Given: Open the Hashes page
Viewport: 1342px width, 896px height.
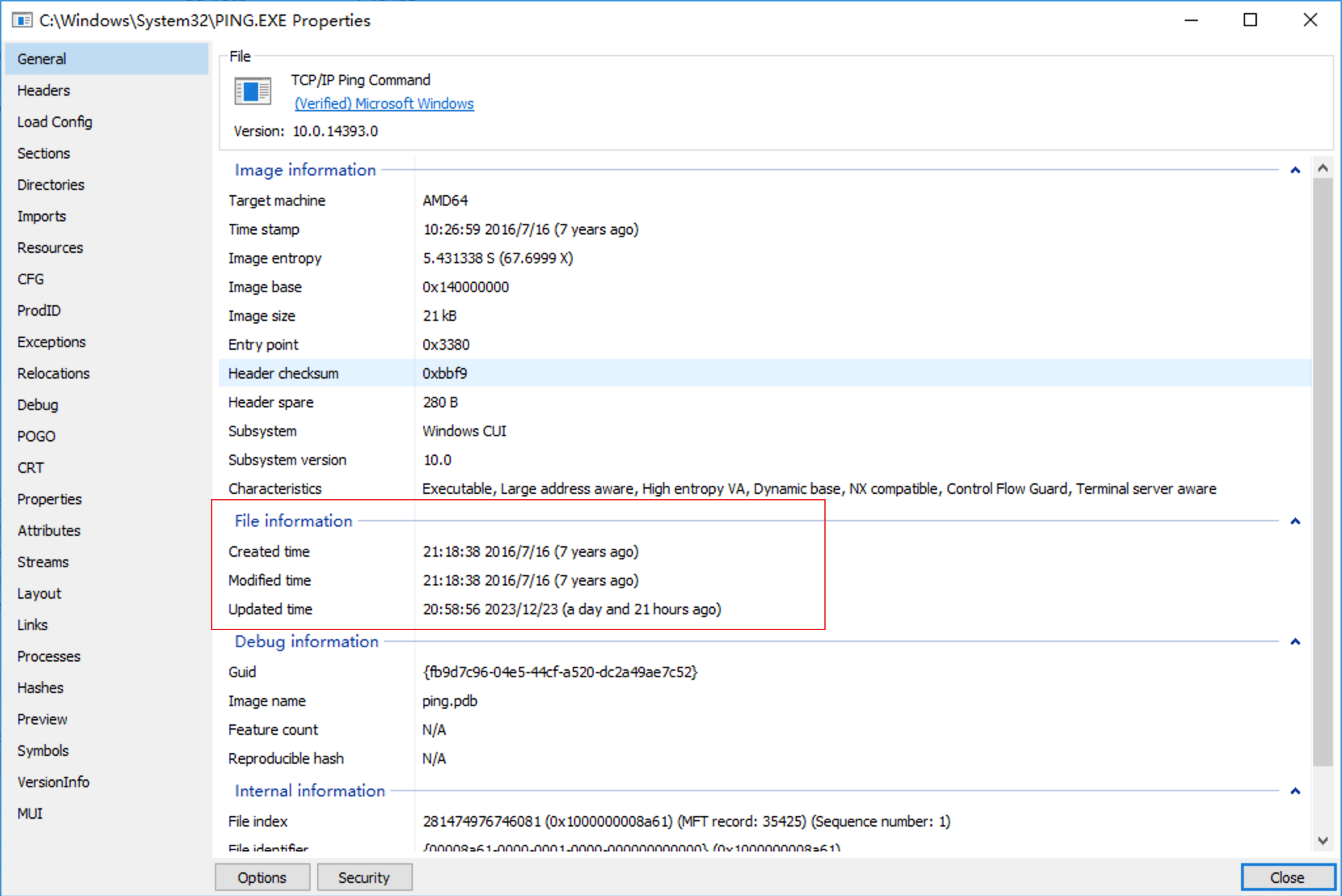Looking at the screenshot, I should pyautogui.click(x=40, y=688).
